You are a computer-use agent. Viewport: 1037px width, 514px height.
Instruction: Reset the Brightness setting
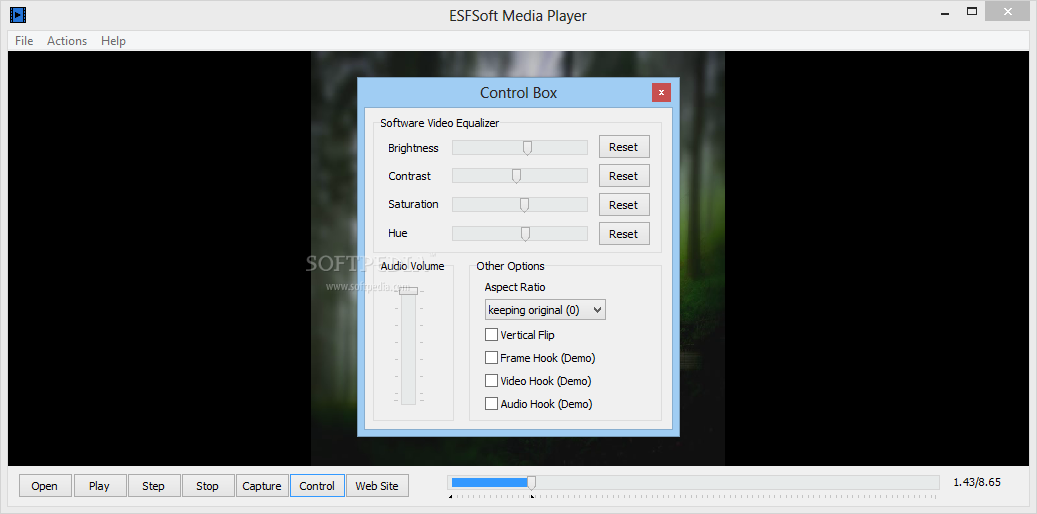pyautogui.click(x=624, y=147)
